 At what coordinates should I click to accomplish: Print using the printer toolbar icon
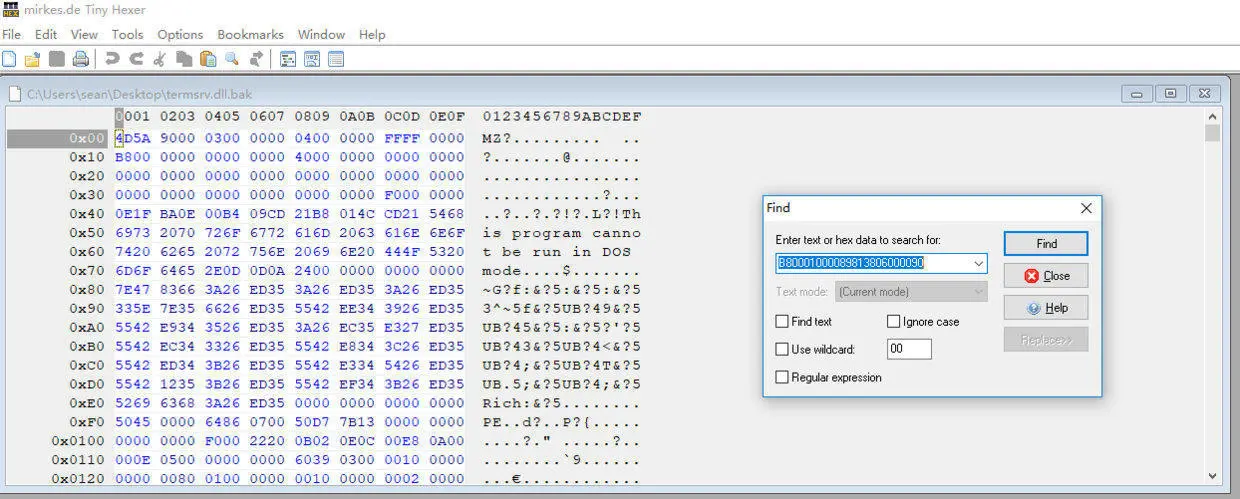point(81,59)
